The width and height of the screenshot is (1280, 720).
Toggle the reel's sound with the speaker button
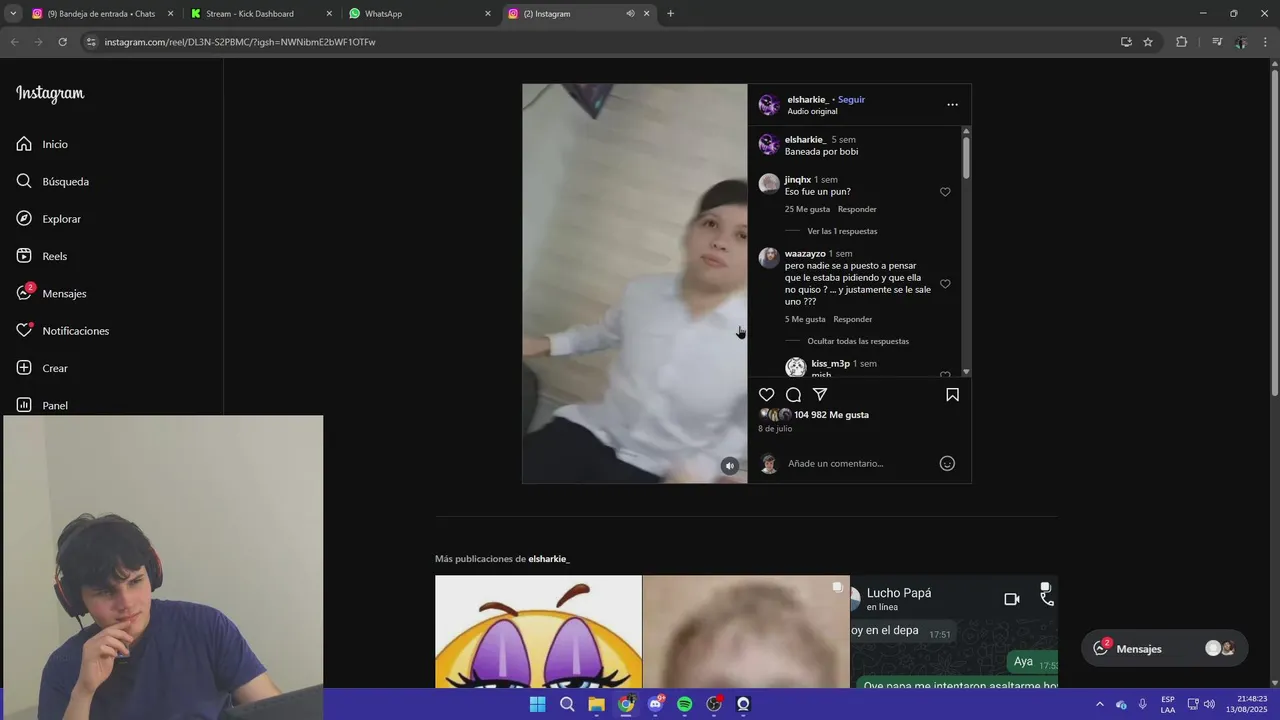(x=730, y=466)
